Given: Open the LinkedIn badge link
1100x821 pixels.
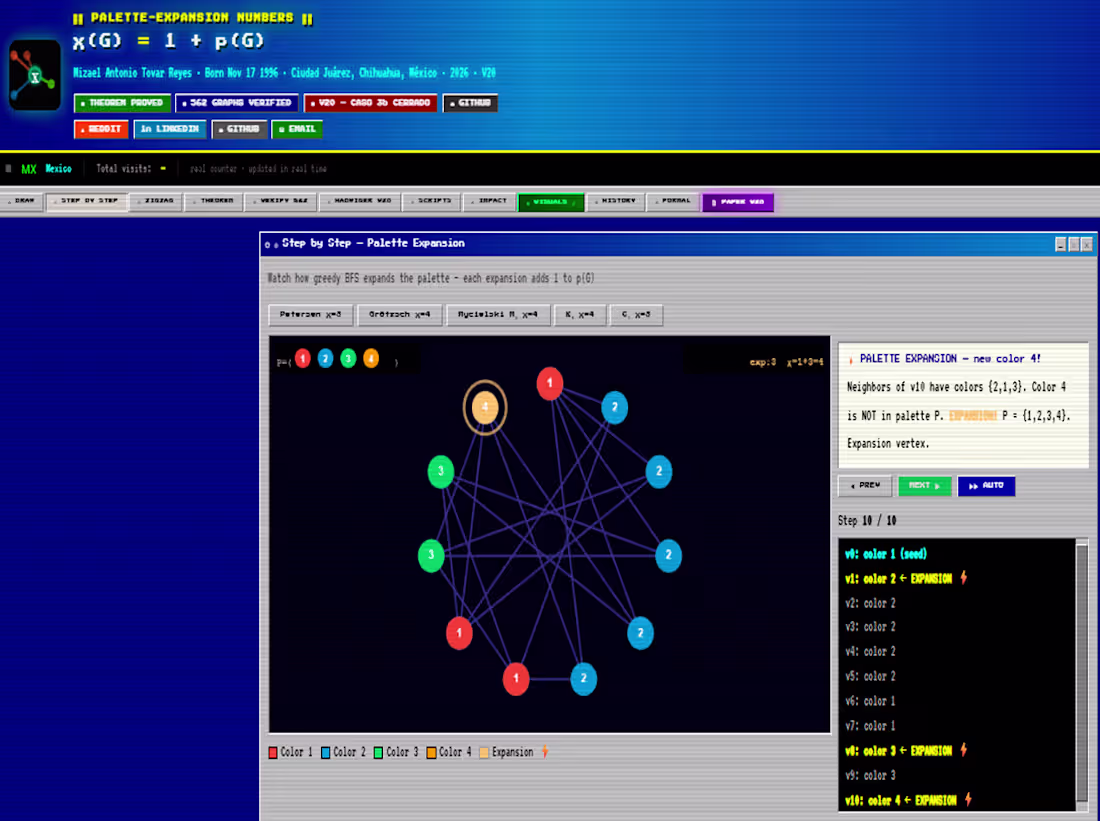Looking at the screenshot, I should pyautogui.click(x=170, y=129).
